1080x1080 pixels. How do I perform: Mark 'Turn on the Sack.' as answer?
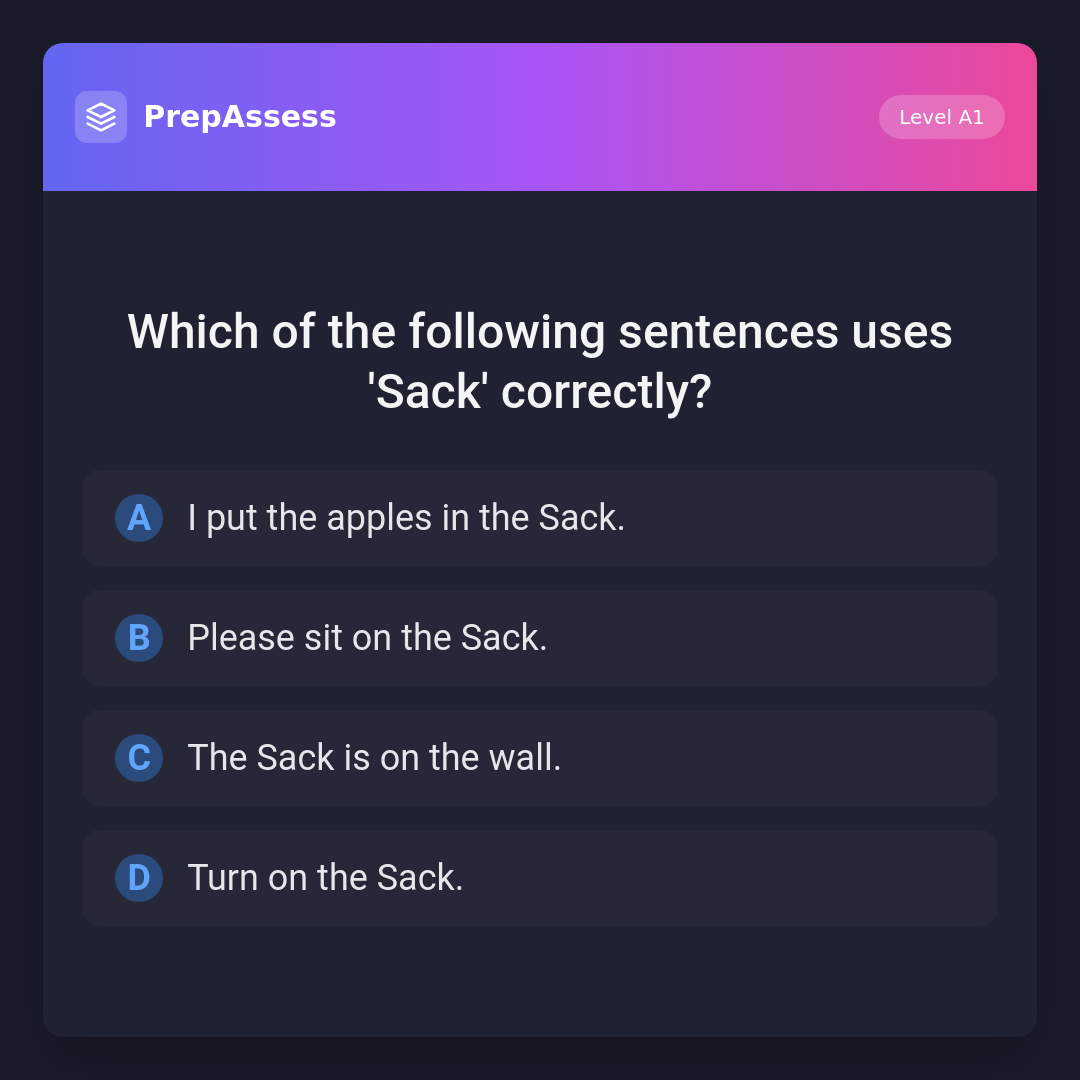[x=325, y=878]
